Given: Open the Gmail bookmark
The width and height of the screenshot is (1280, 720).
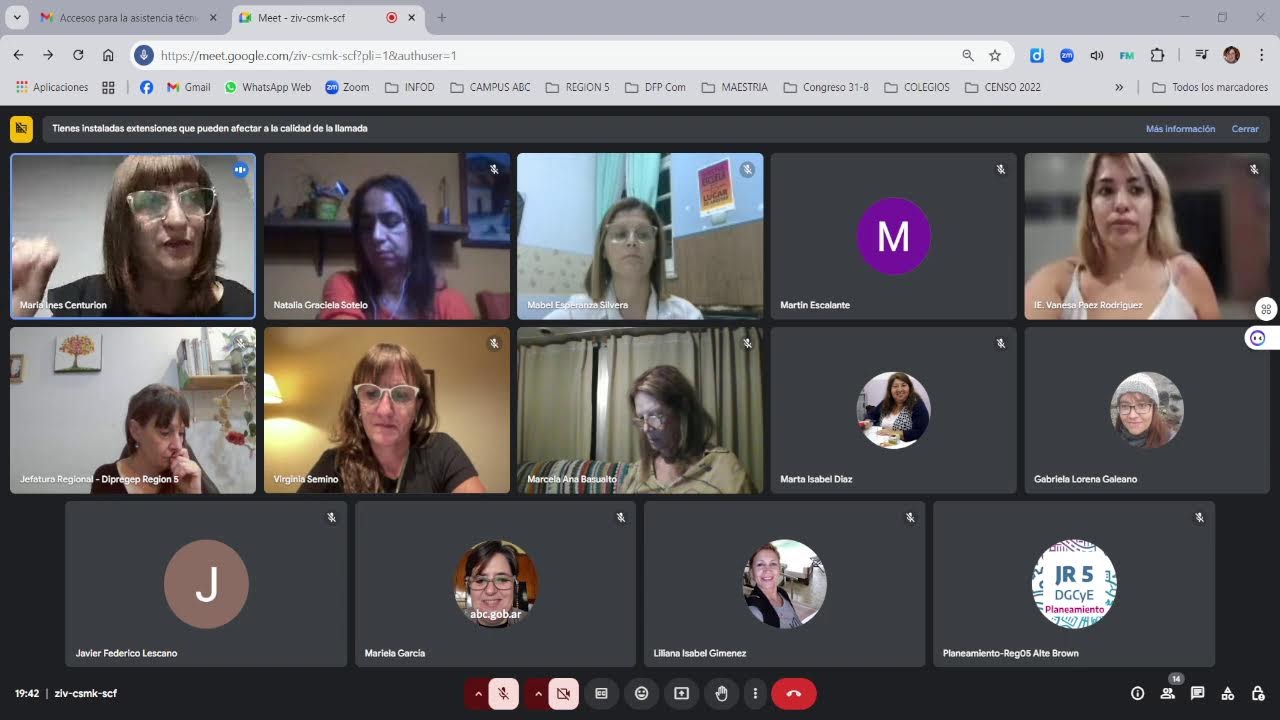Looking at the screenshot, I should click(x=188, y=87).
